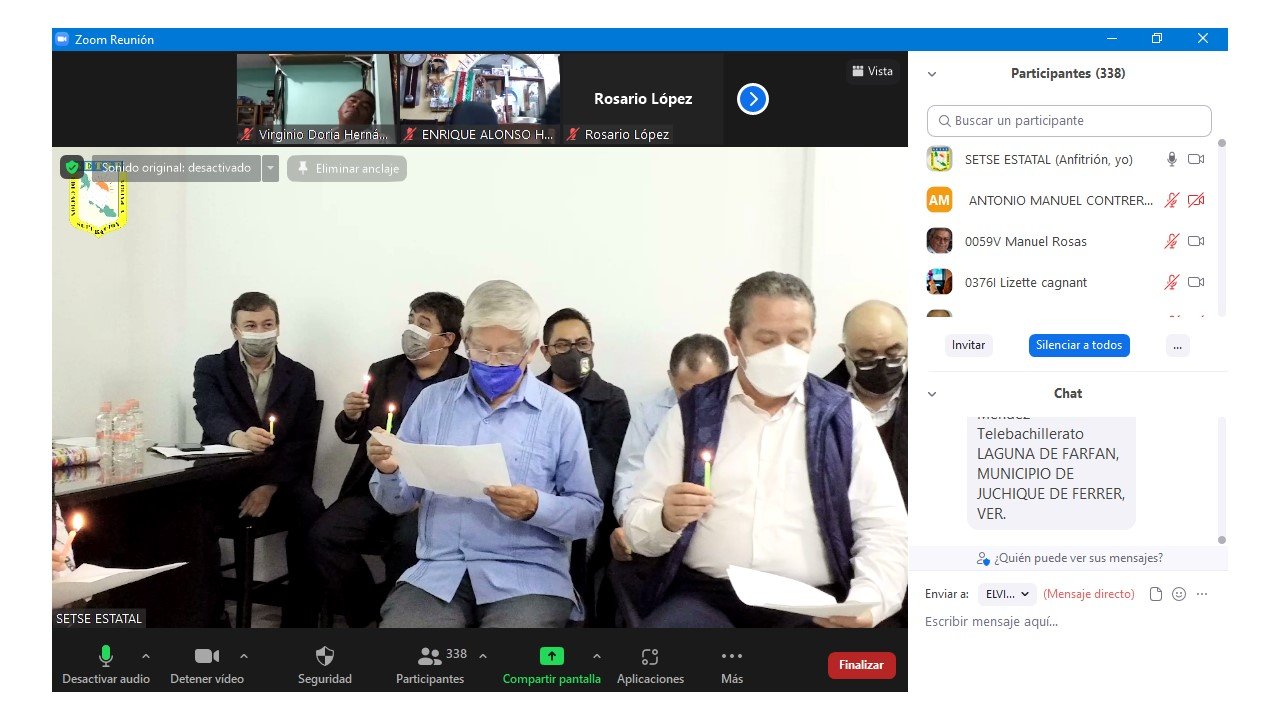Screen dimensions: 1280x720
Task: Toggle camera icon for SETSE ESTATAL
Action: tap(1196, 159)
